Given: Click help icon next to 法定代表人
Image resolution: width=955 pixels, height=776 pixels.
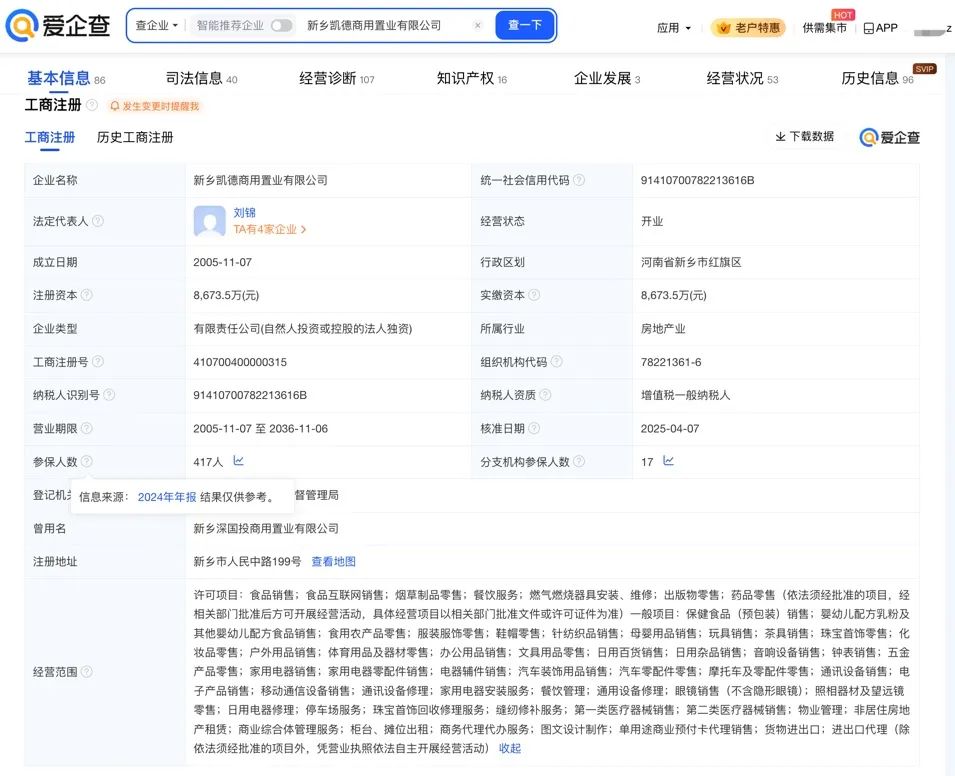Looking at the screenshot, I should pos(97,221).
